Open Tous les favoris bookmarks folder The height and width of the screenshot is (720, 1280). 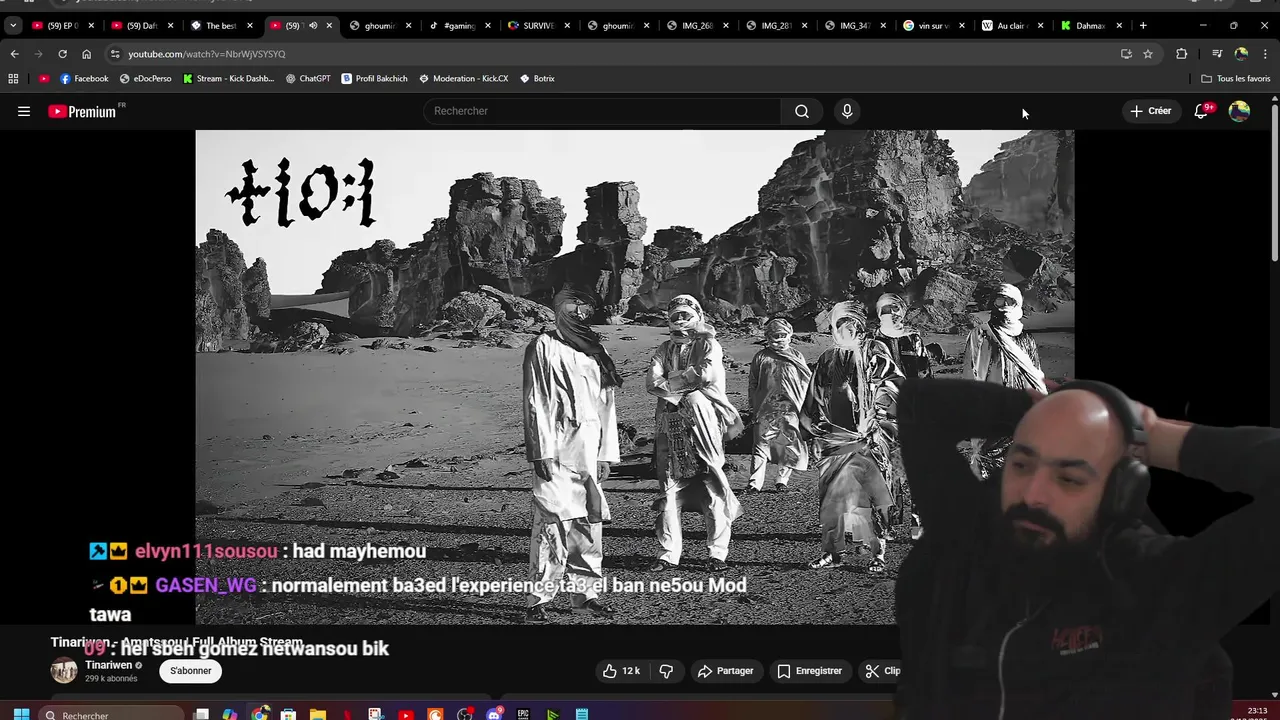pos(1235,78)
